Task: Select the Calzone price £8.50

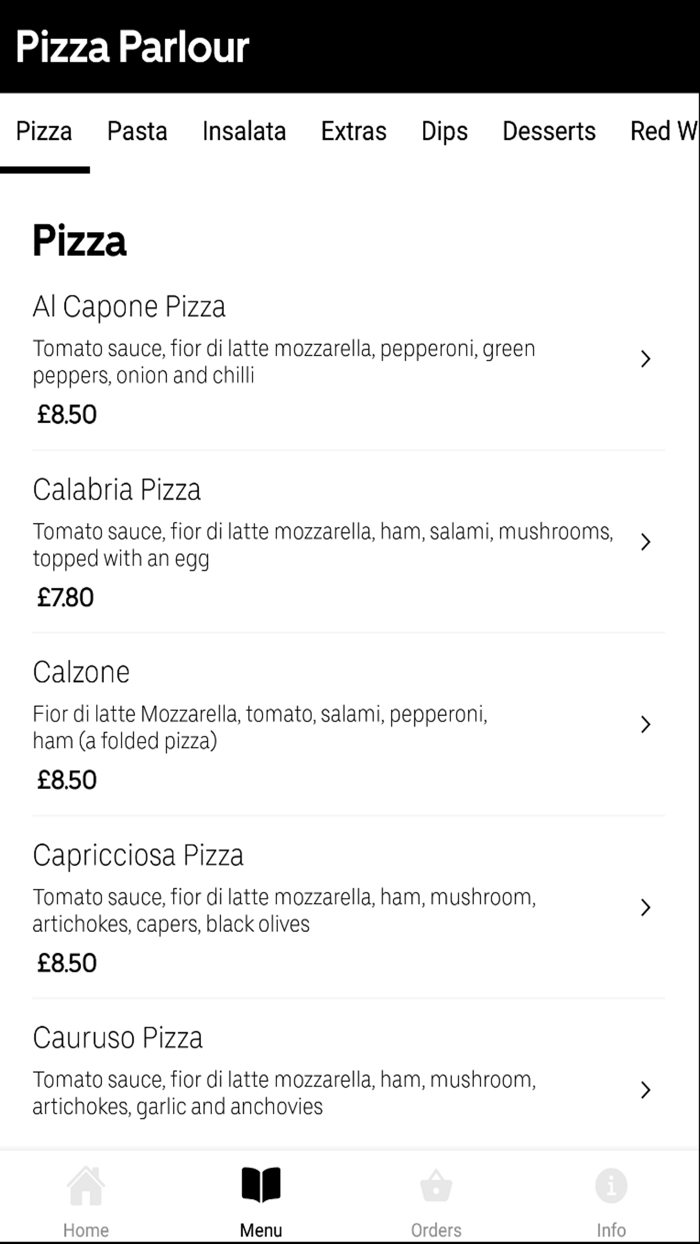Action: tap(67, 780)
